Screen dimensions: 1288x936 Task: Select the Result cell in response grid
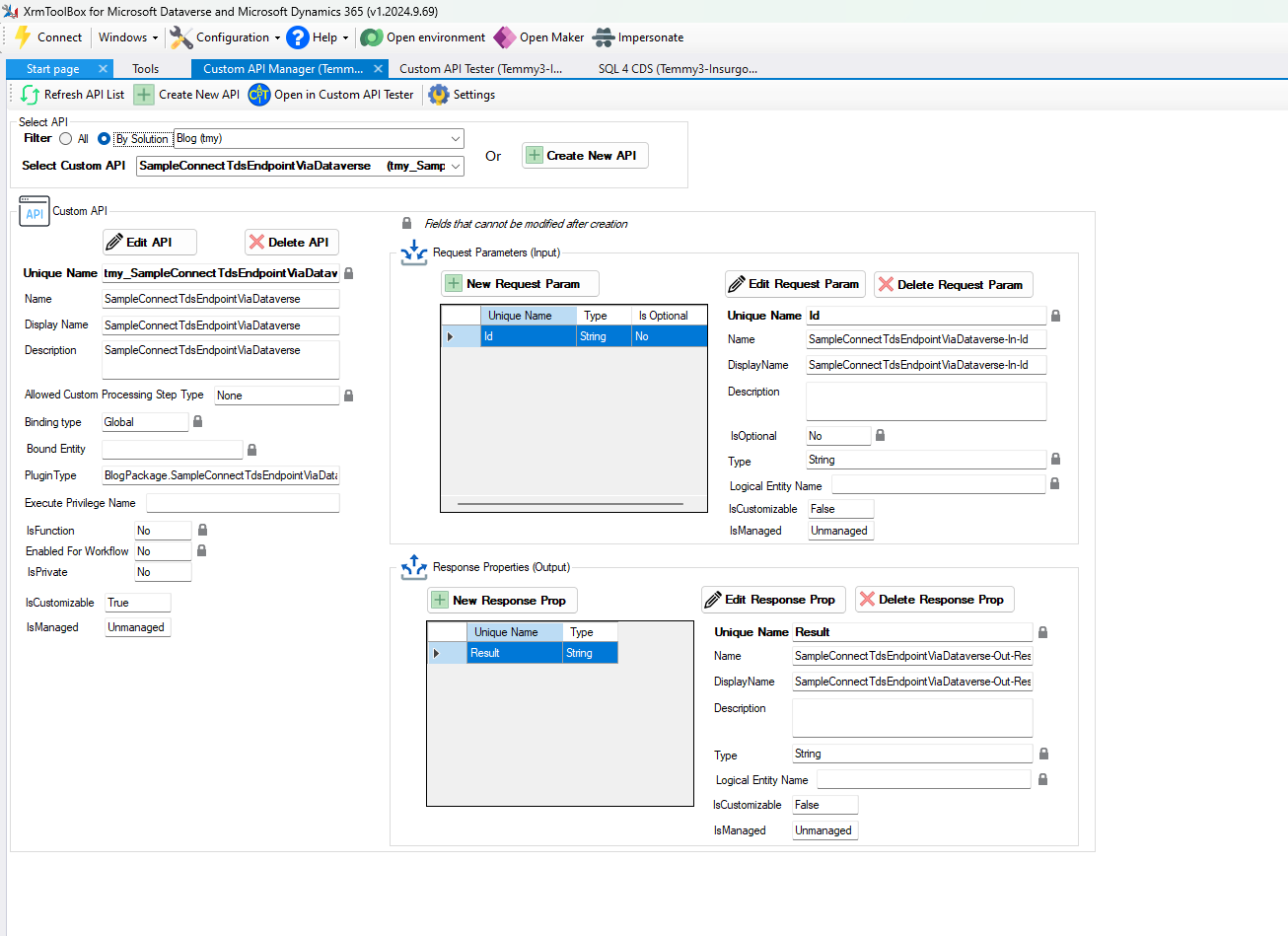[x=514, y=653]
